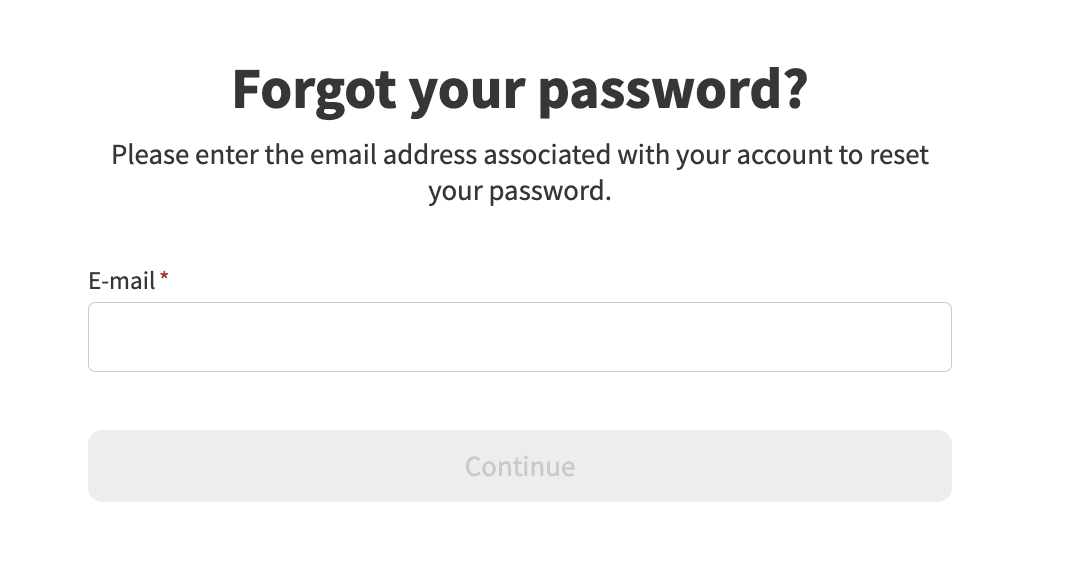Screen dimensions: 1084x574
Task: Click the word 'Continue' on gray button
Action: pyautogui.click(x=520, y=467)
